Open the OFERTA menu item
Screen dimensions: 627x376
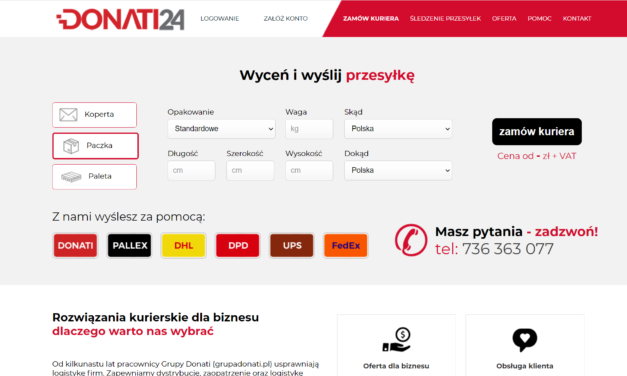[504, 18]
